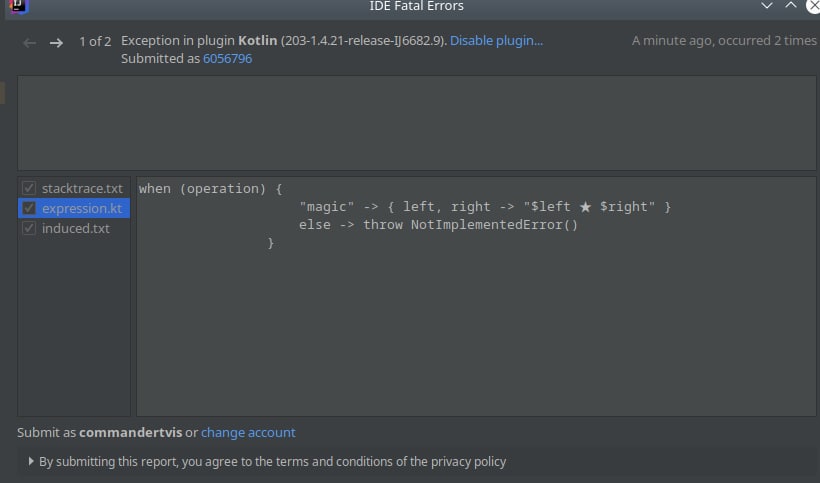820x483 pixels.
Task: Click the change account link
Action: [x=248, y=433]
